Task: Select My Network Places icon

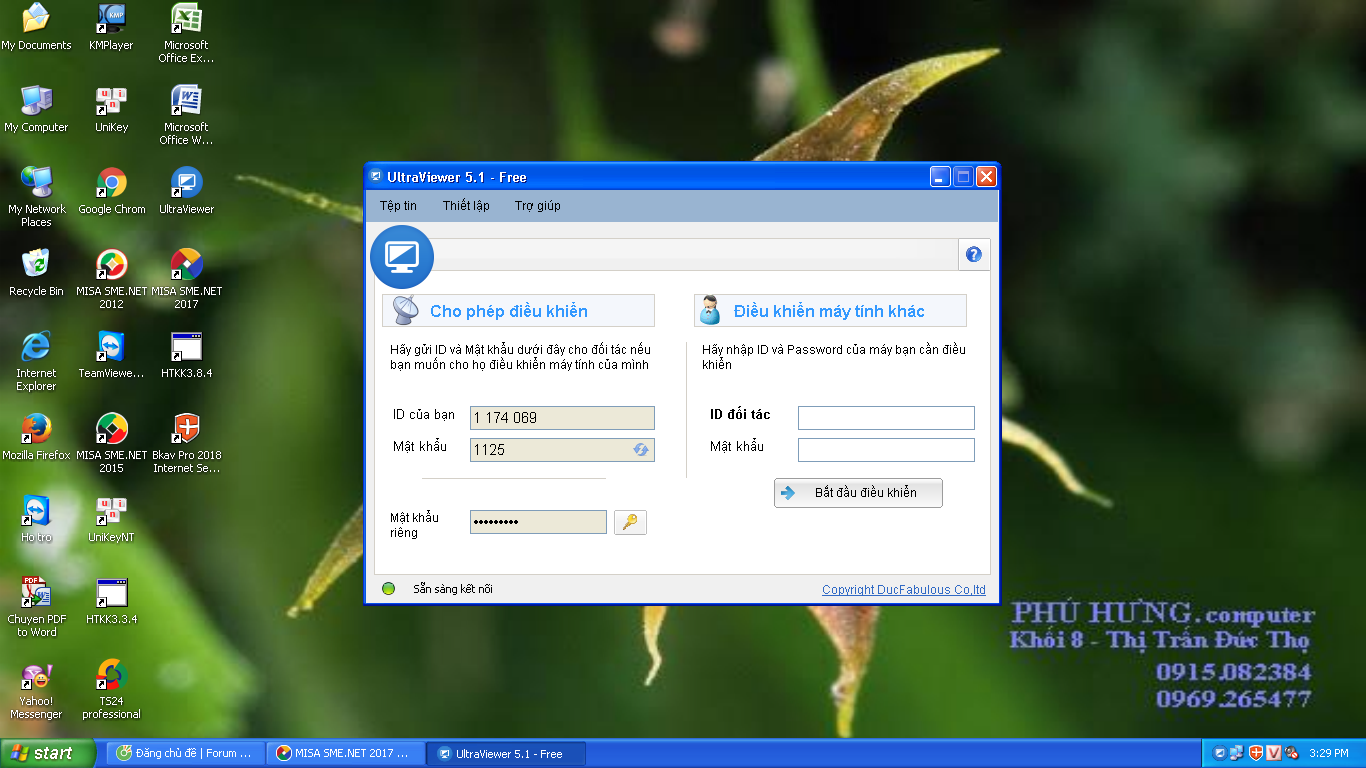Action: point(36,197)
